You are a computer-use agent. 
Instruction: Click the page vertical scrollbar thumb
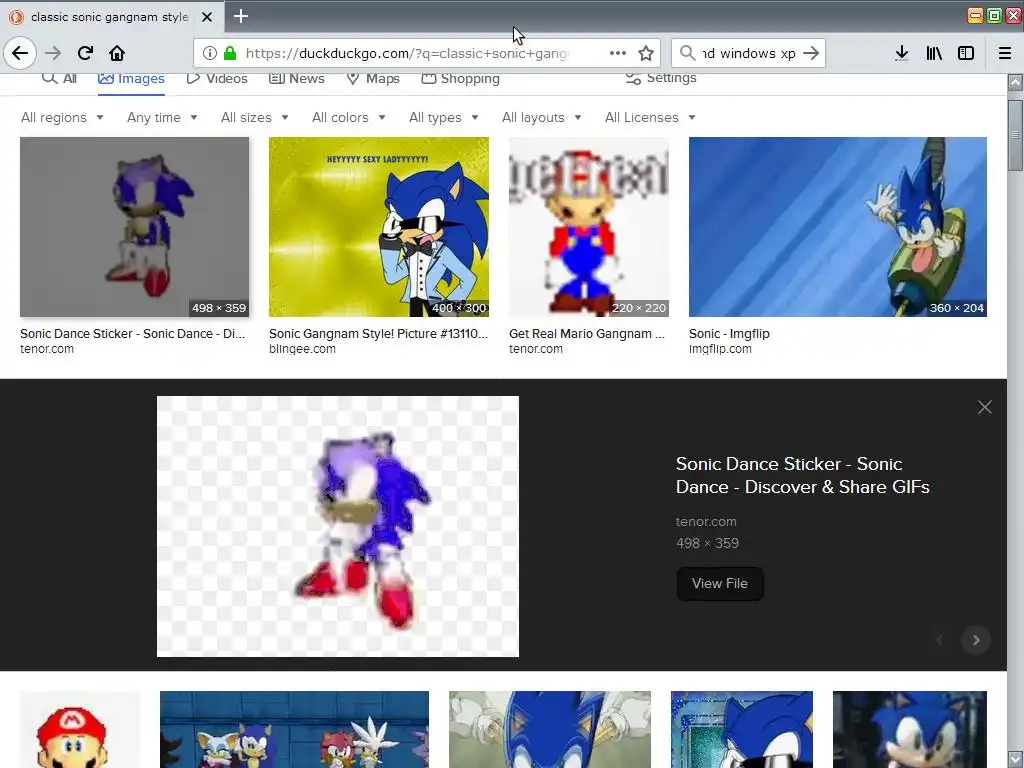tap(1015, 136)
